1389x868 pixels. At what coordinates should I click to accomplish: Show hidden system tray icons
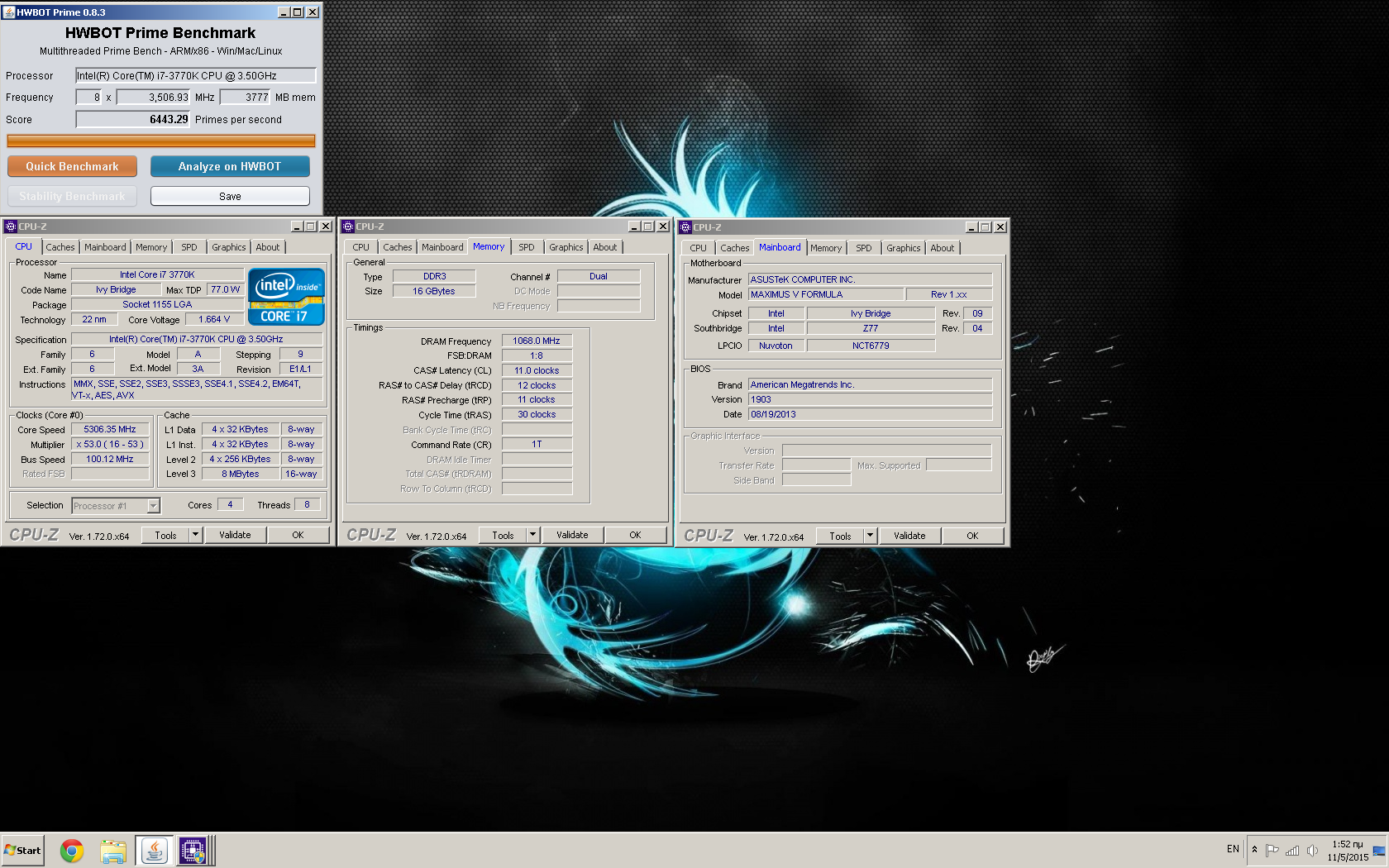(1254, 850)
